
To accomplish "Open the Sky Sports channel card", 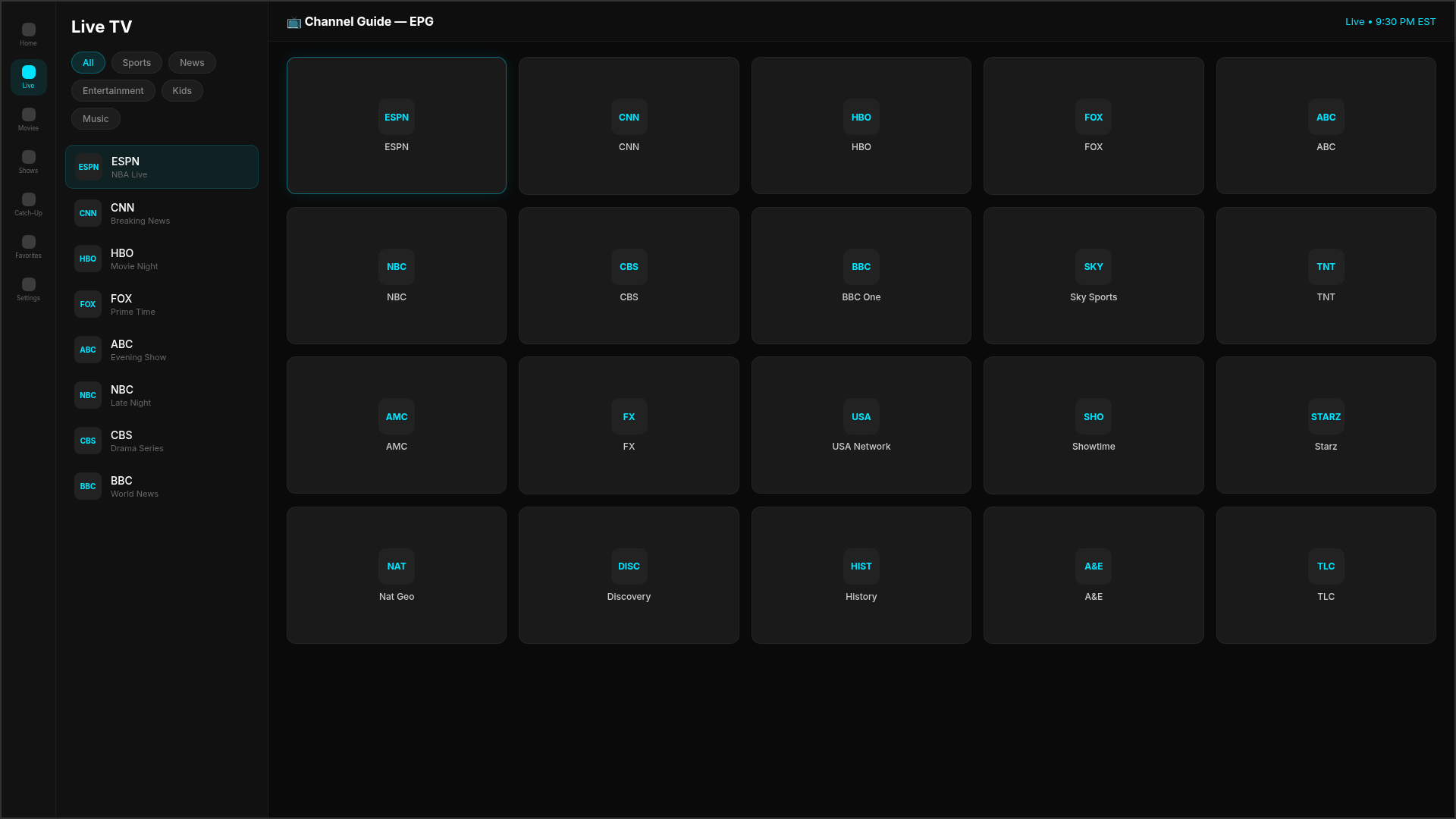I will (1093, 276).
